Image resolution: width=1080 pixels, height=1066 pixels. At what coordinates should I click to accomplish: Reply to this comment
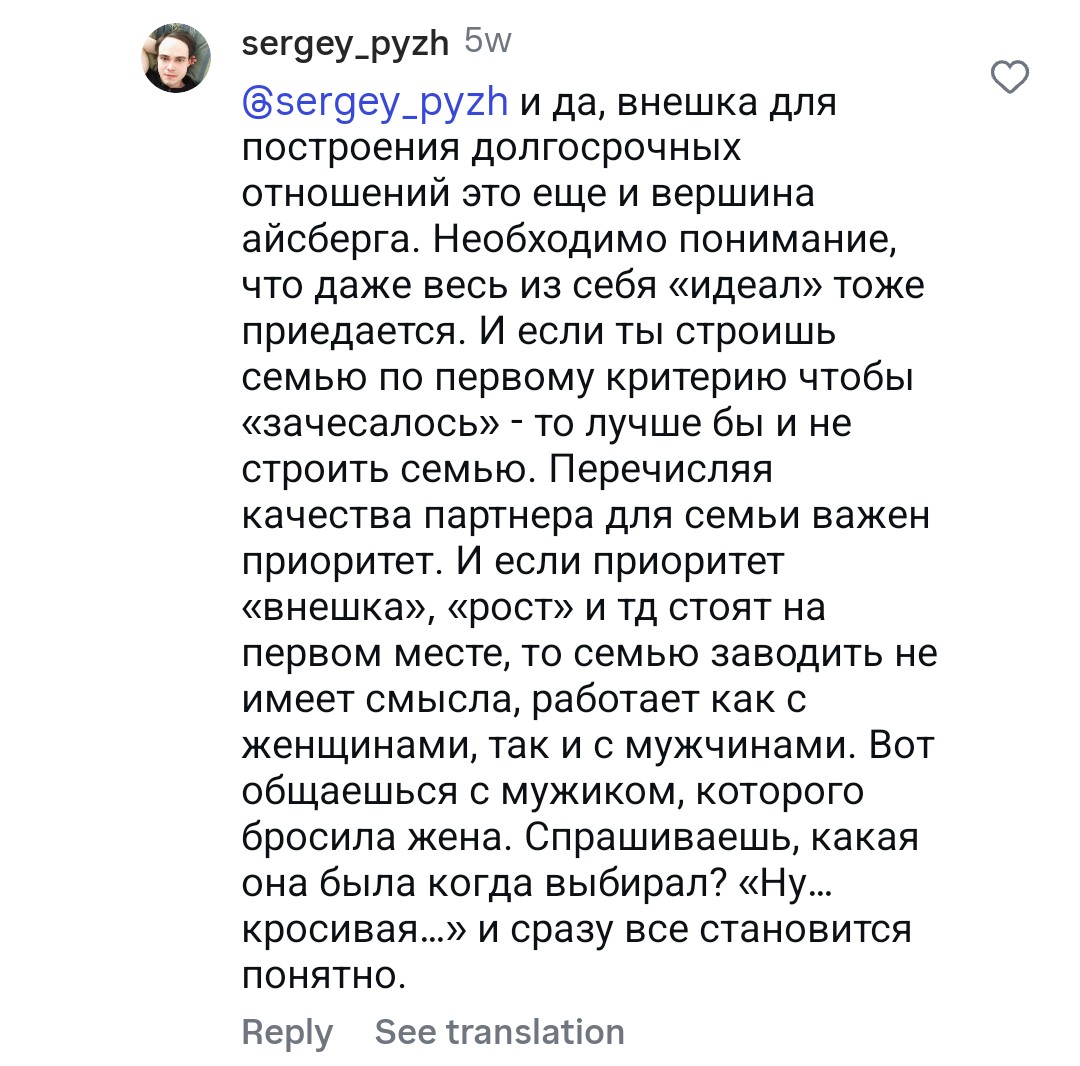point(287,1031)
